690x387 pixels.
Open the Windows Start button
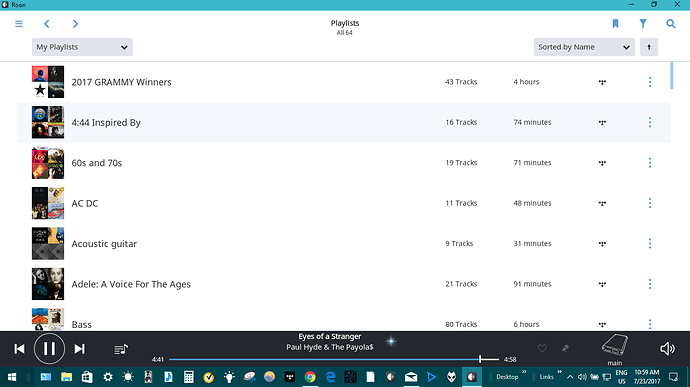pyautogui.click(x=12, y=377)
